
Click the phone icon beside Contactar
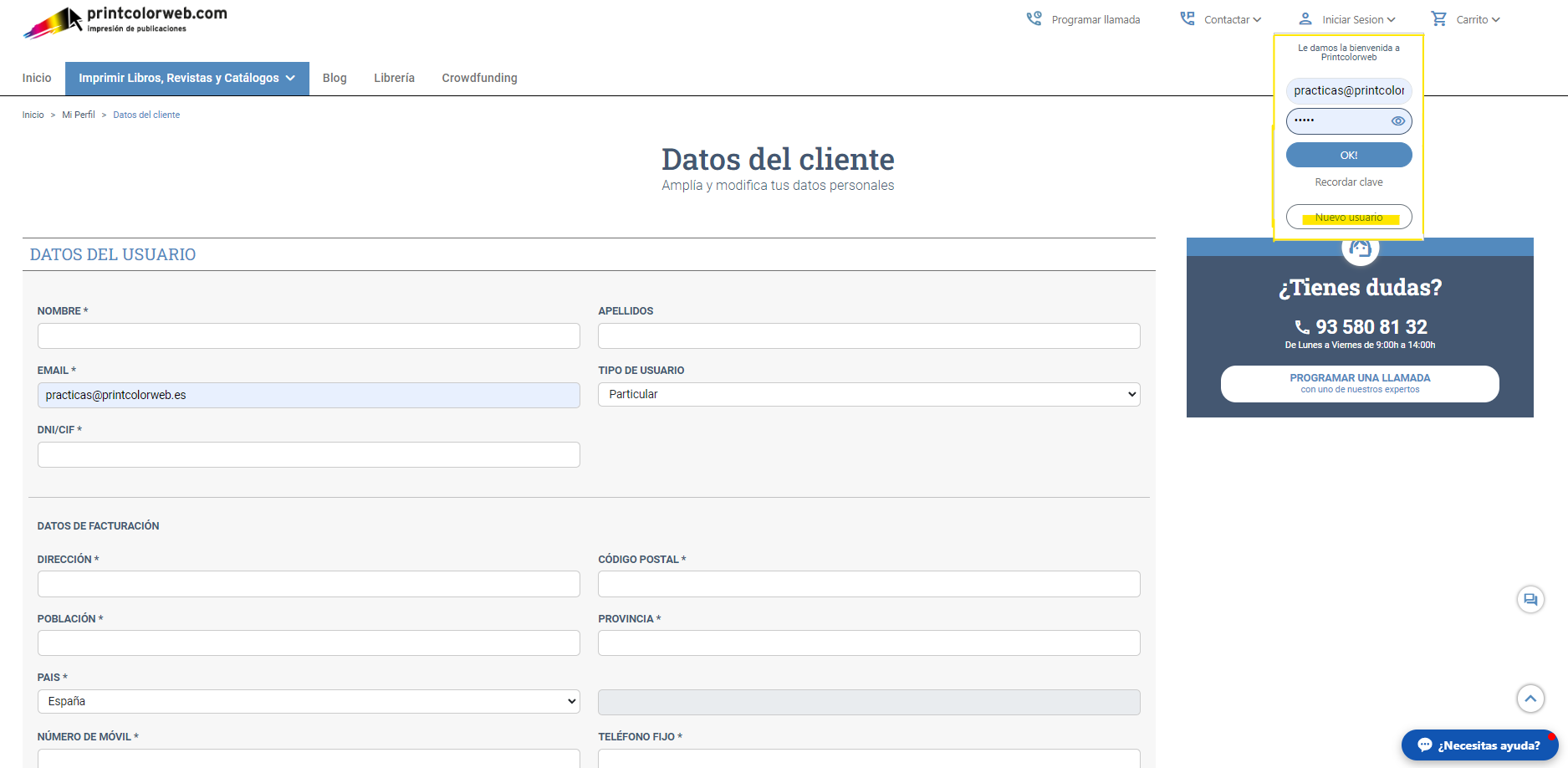pos(1187,18)
